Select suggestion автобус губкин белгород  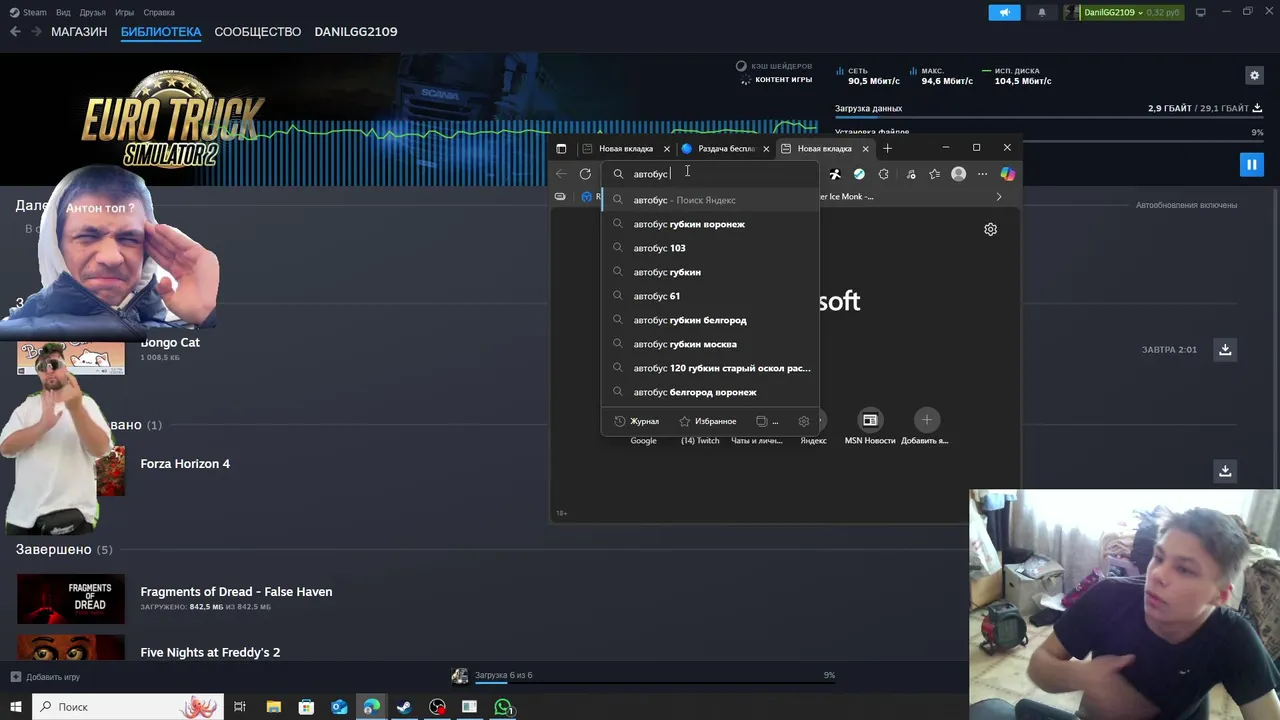(710, 320)
